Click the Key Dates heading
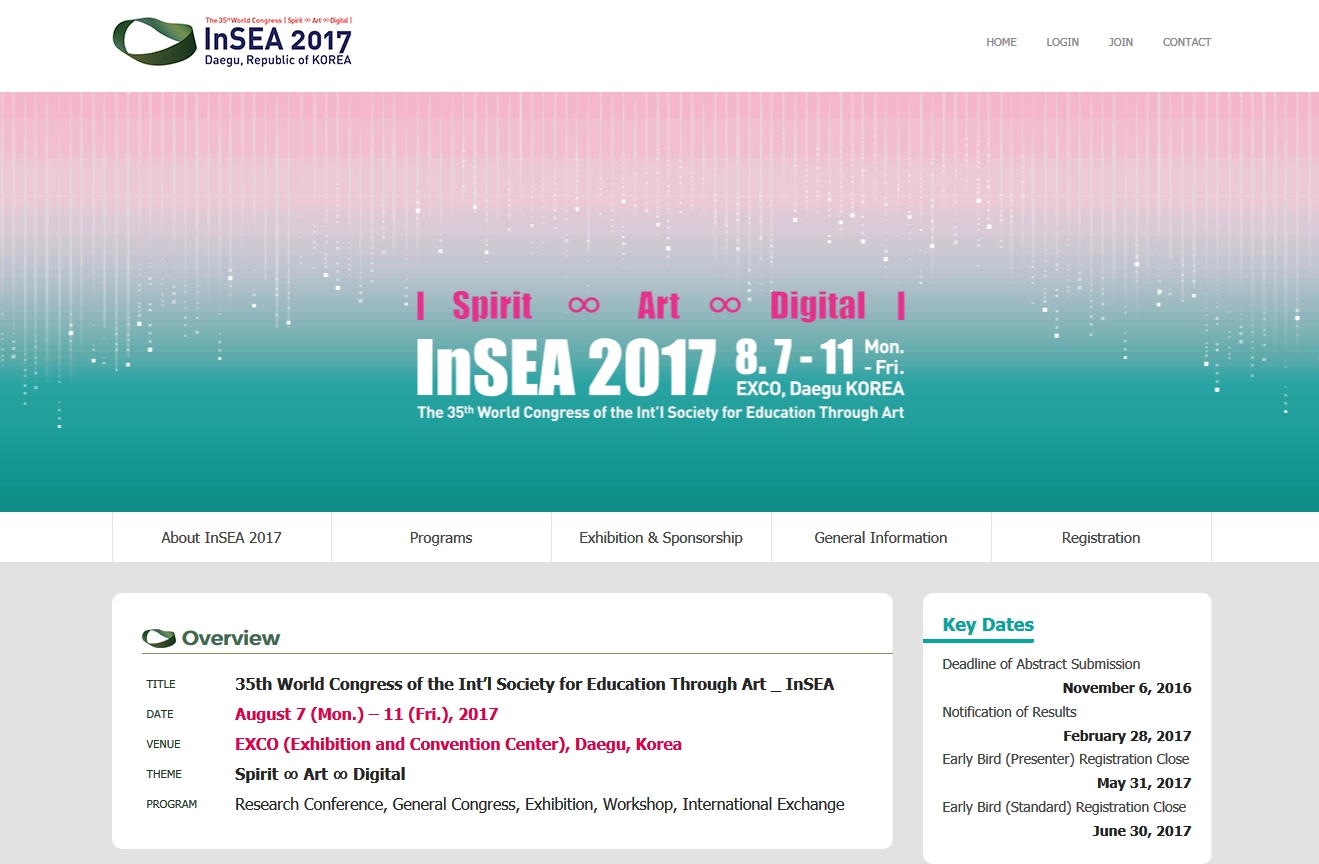The image size is (1319, 864). tap(988, 625)
